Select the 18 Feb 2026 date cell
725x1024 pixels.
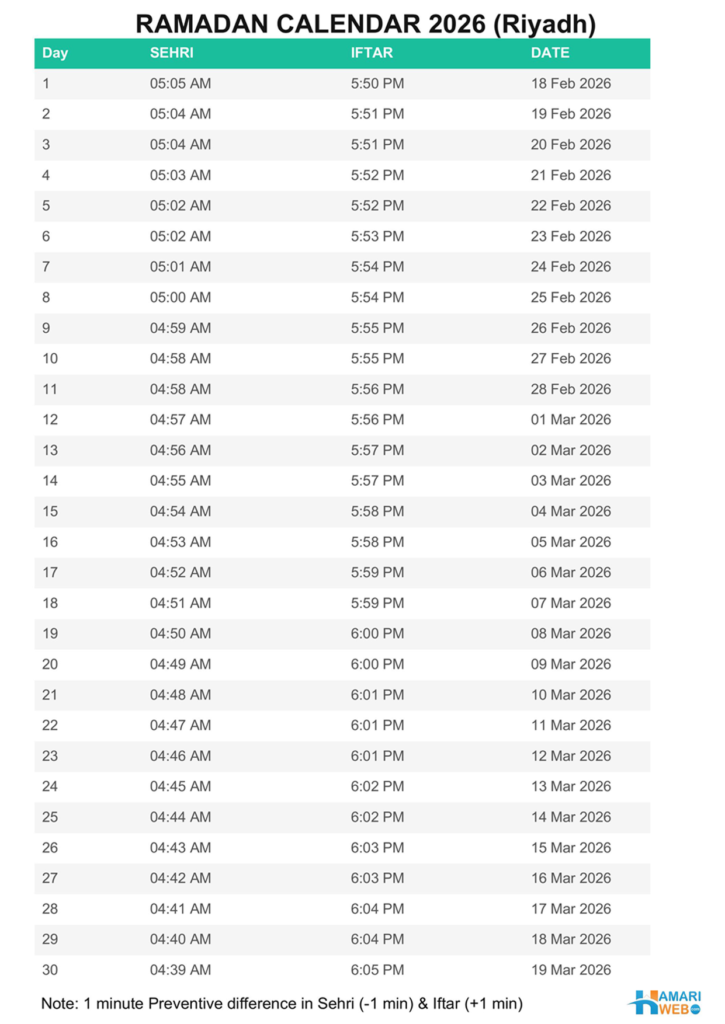(x=571, y=84)
